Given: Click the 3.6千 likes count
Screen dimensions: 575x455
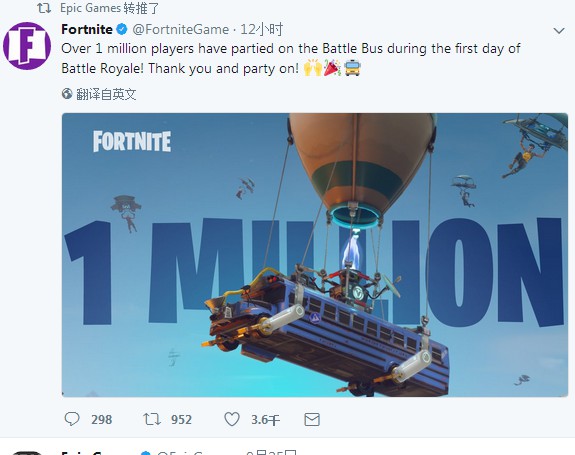Looking at the screenshot, I should coord(265,419).
